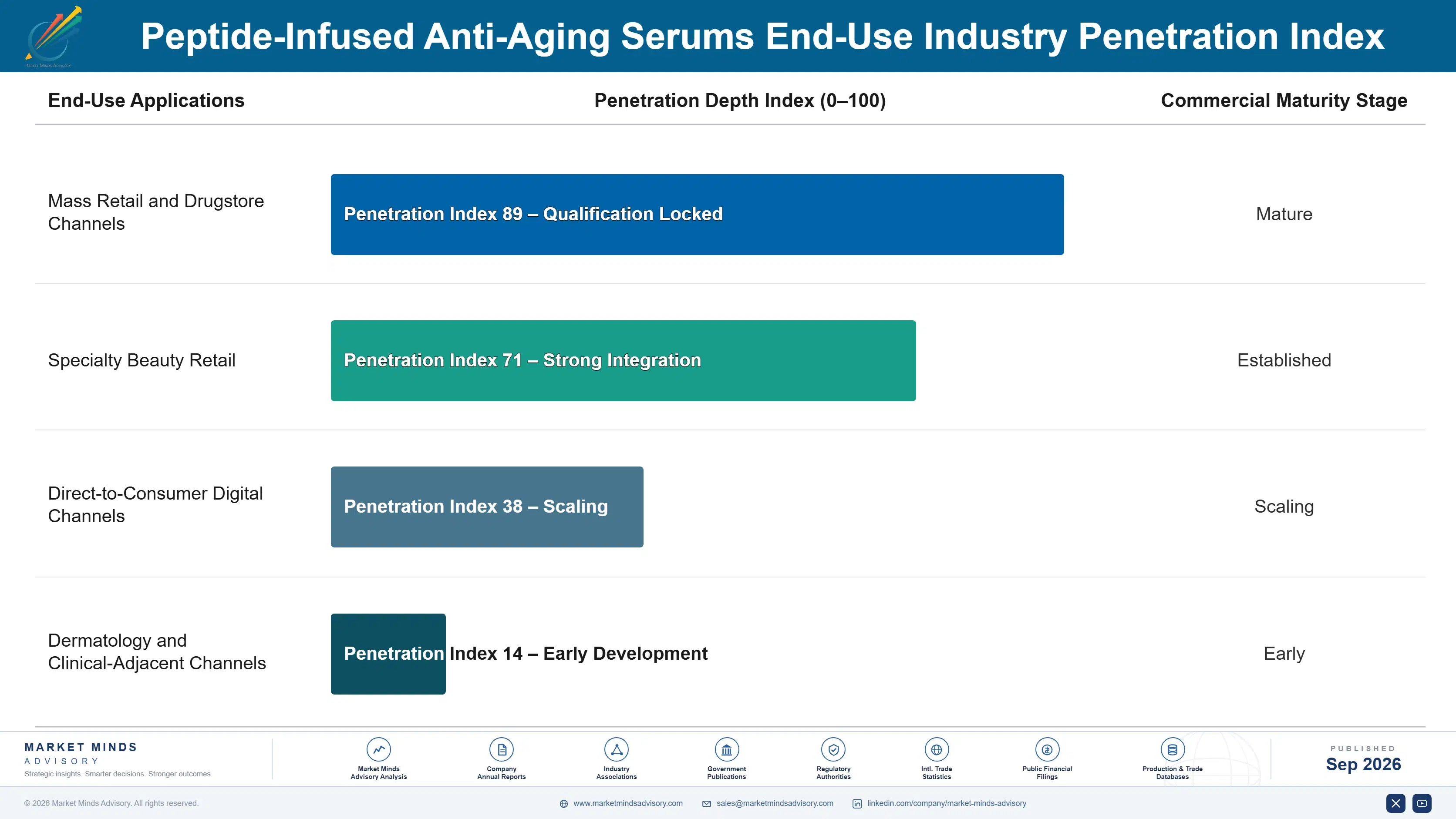This screenshot has height=819, width=1456.
Task: Open linkedin.com/company/market-minds-advisory link
Action: (947, 803)
